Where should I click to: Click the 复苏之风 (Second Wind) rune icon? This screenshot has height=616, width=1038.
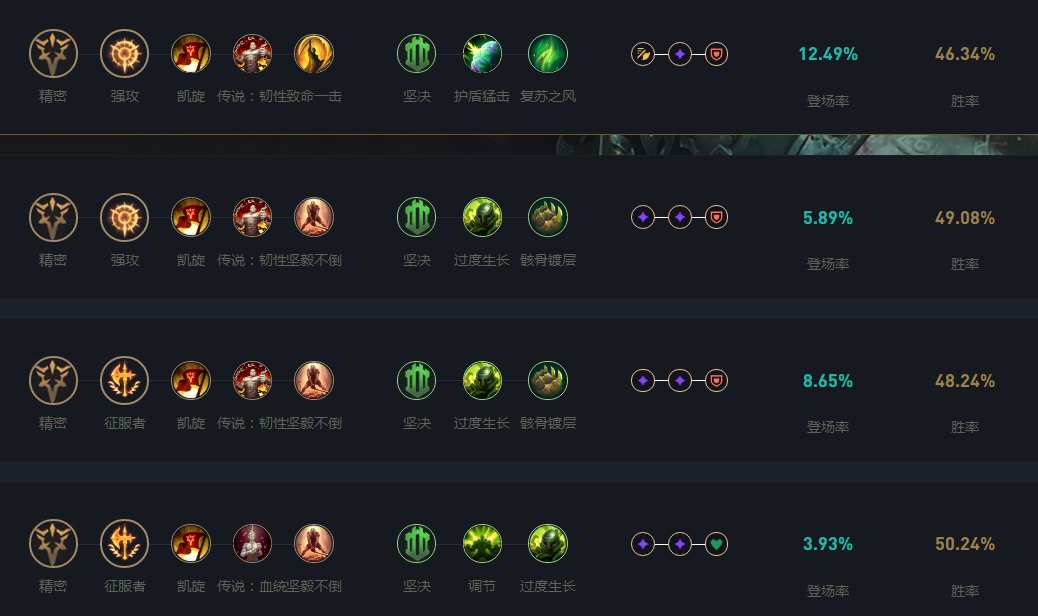(x=548, y=54)
